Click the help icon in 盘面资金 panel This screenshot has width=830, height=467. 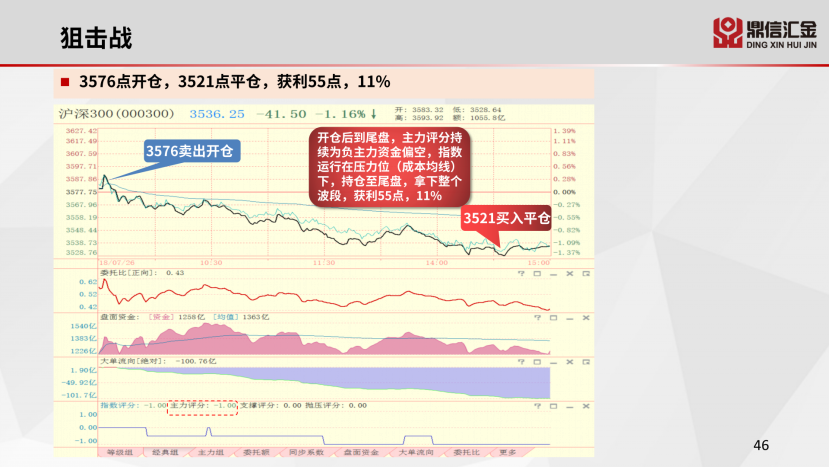(537, 316)
